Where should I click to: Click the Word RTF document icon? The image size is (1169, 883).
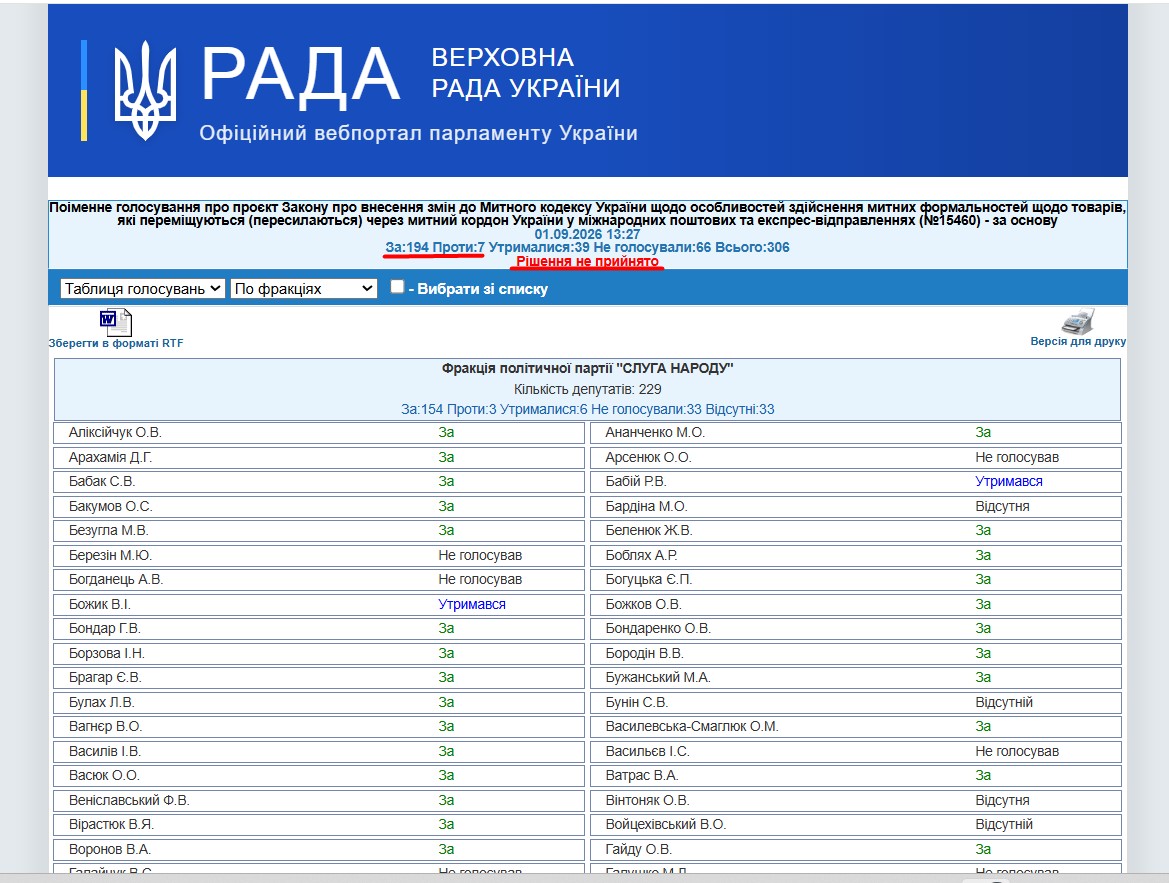(x=116, y=323)
